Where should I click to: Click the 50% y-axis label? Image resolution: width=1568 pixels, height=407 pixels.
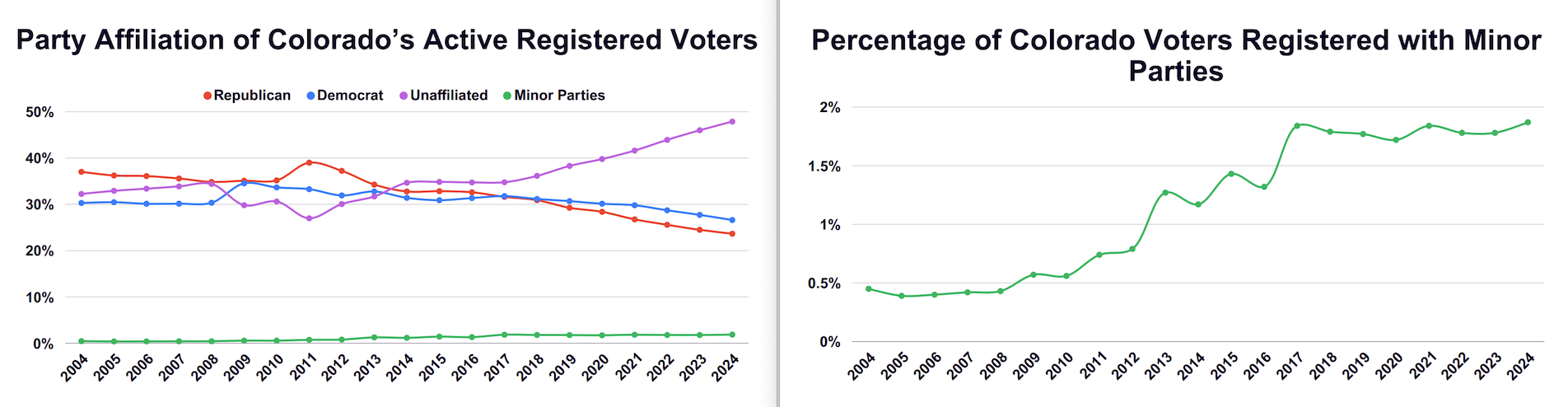pos(40,112)
